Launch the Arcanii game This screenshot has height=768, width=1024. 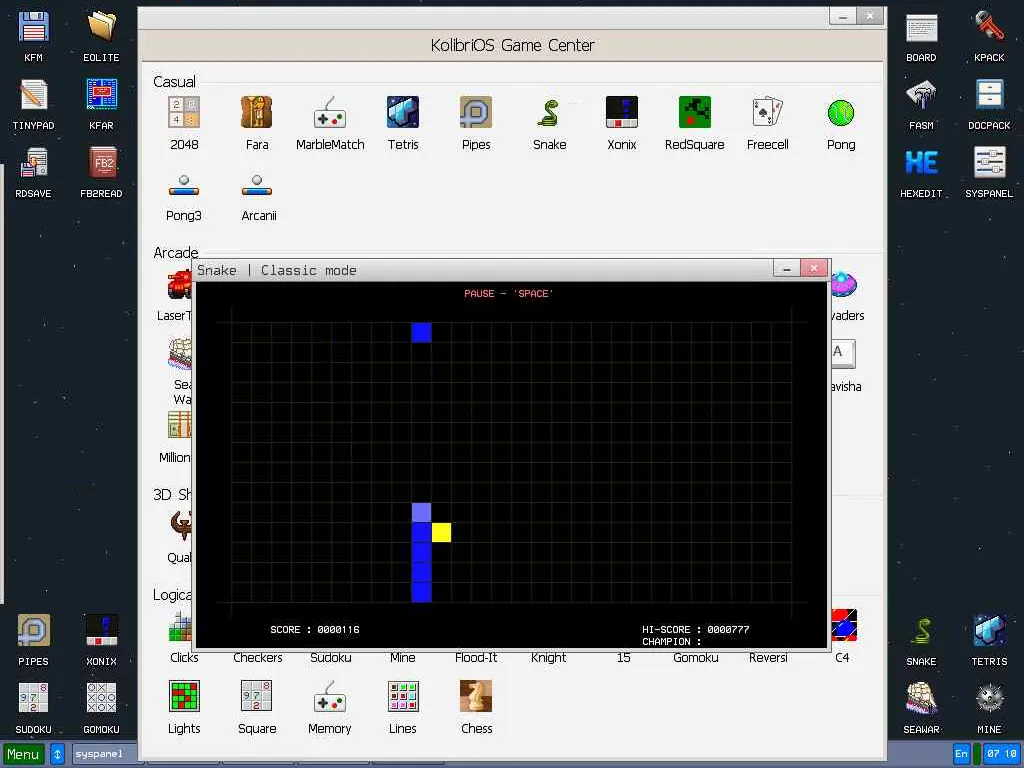tap(257, 185)
